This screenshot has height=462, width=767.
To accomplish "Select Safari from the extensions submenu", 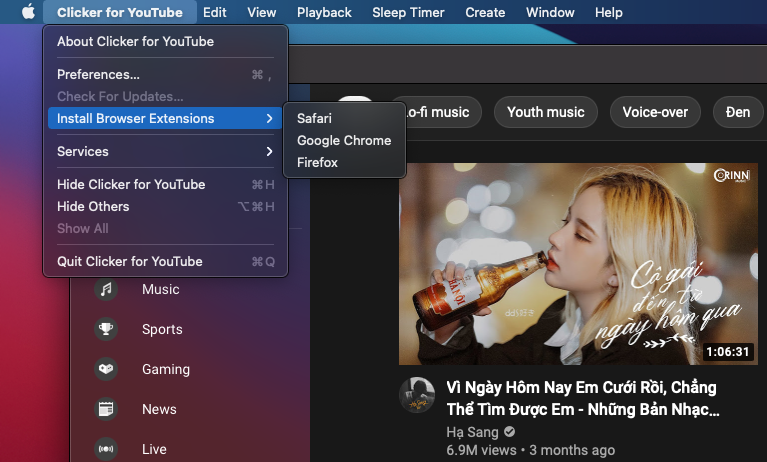I will point(314,118).
